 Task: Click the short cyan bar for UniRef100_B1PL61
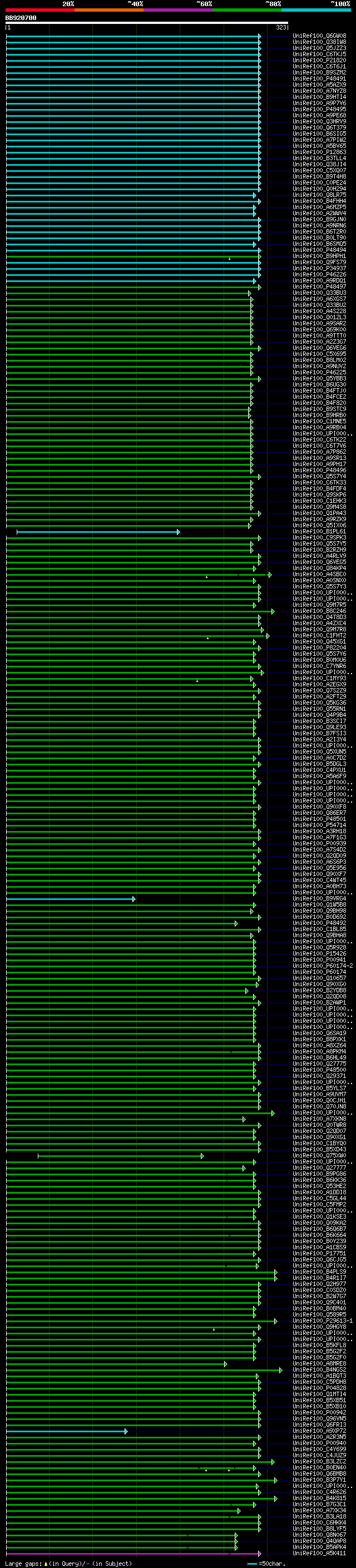tap(98, 532)
